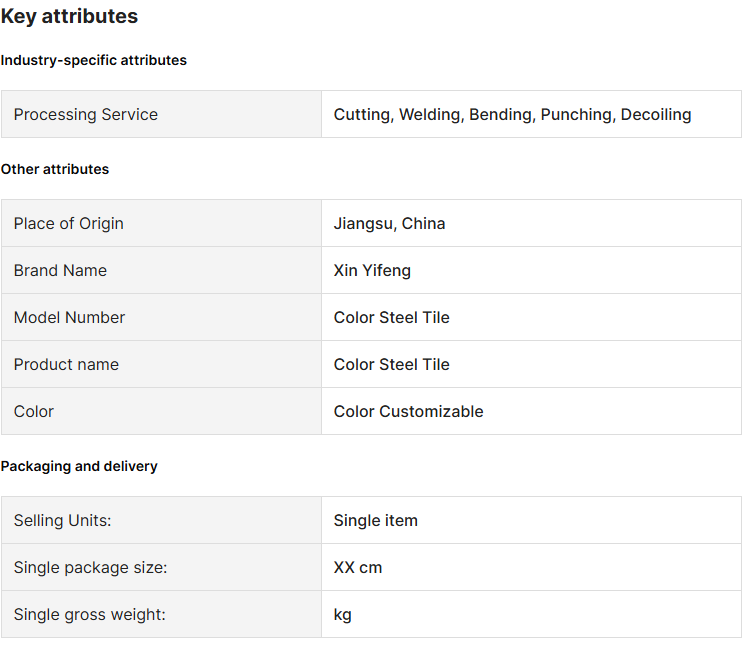Select the Model Number Color Steel Tile value

[391, 317]
